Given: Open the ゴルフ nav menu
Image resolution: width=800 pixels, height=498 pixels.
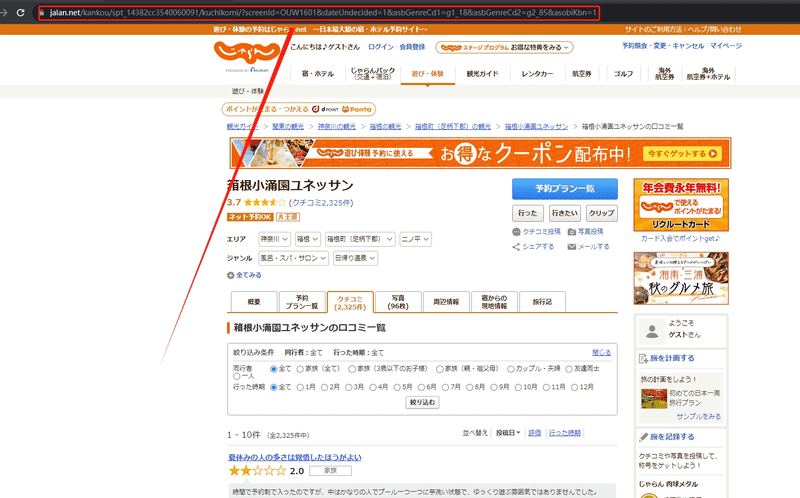Looking at the screenshot, I should [623, 74].
